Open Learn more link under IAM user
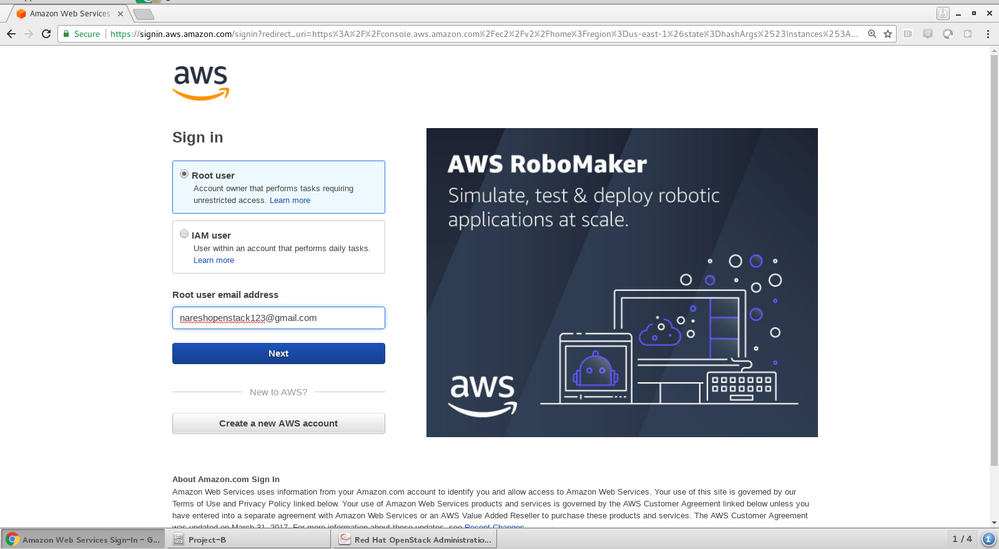999x549 pixels. click(x=214, y=260)
